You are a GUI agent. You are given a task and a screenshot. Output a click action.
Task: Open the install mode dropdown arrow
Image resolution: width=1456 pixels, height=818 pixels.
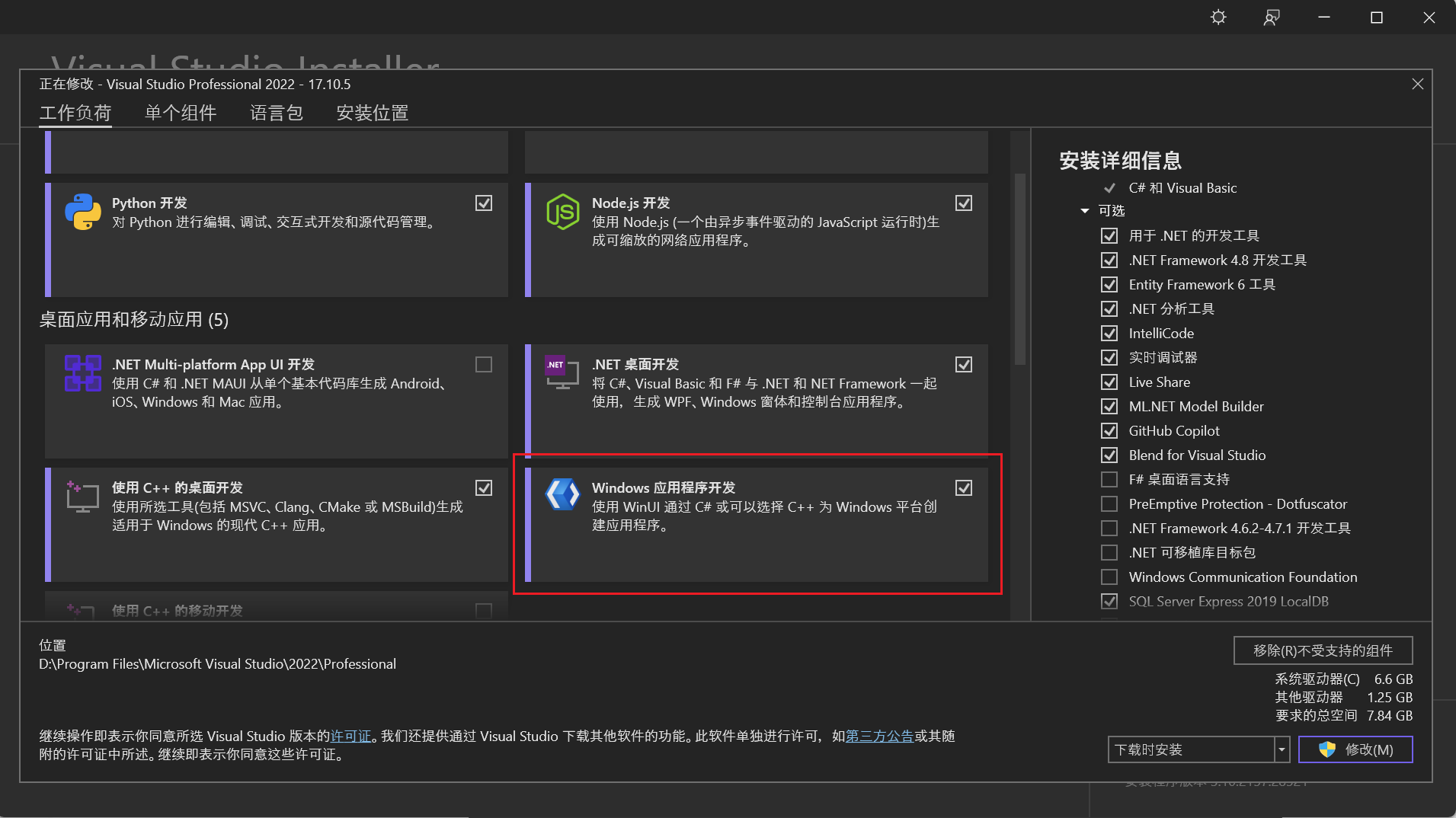(x=1282, y=749)
